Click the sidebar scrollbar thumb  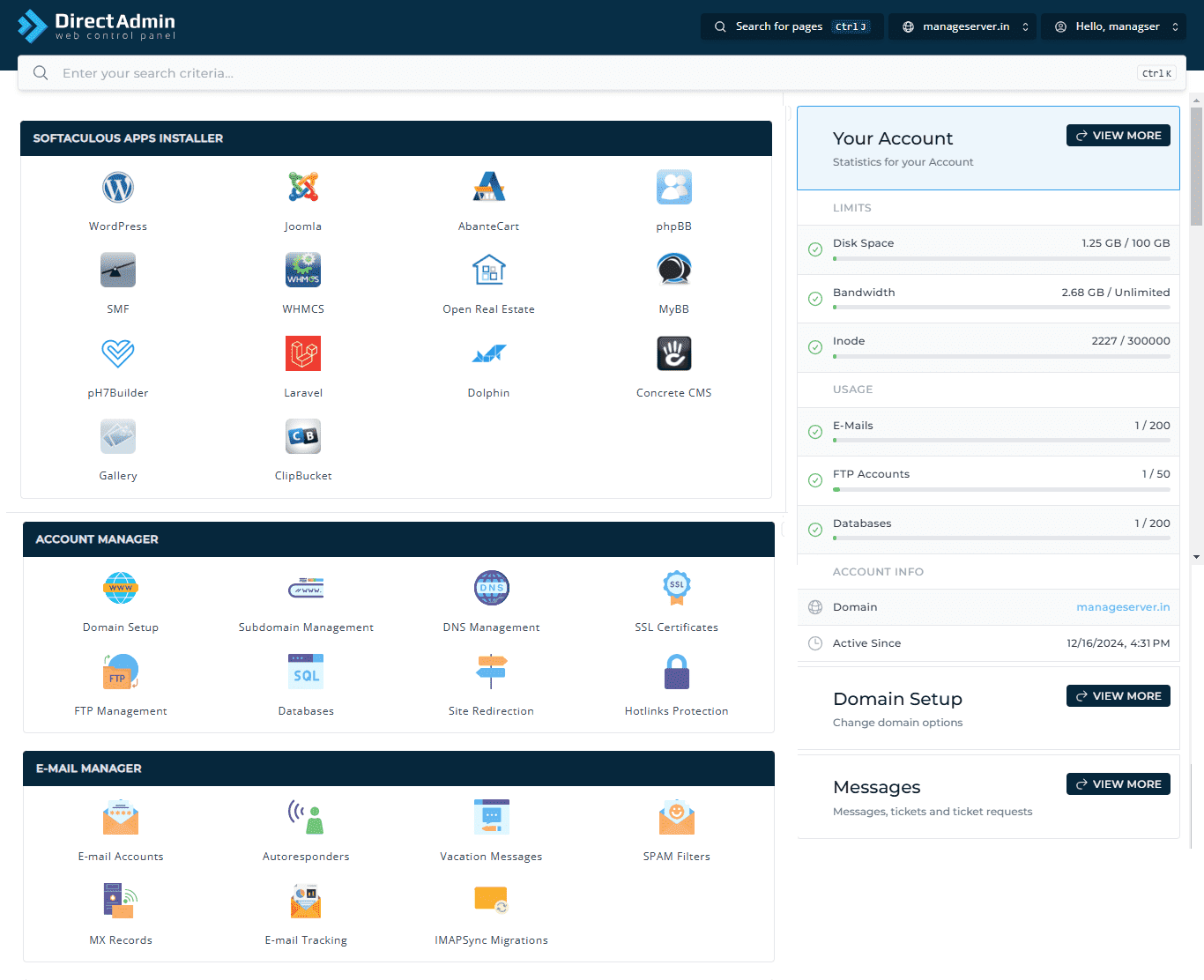tap(1196, 166)
